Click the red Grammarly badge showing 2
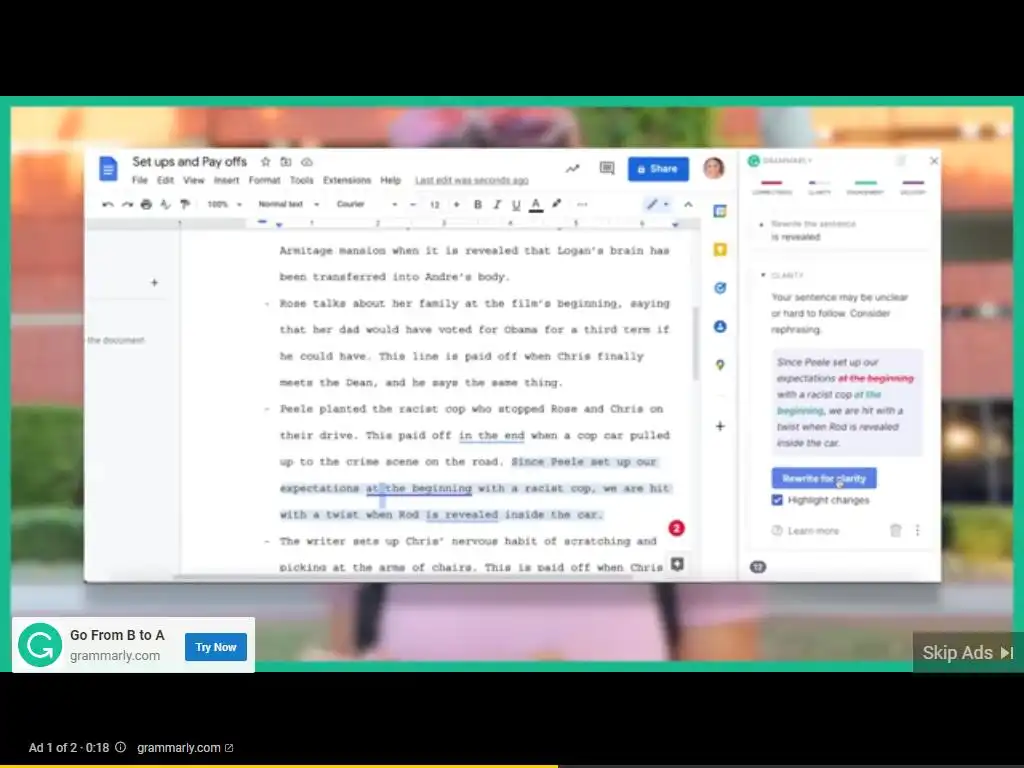Viewport: 1024px width, 768px height. [677, 528]
